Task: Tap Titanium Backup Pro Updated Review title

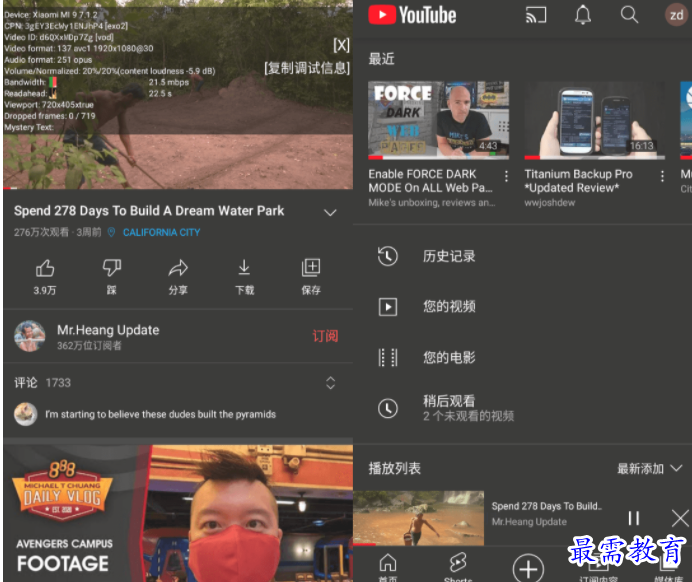Action: click(578, 181)
